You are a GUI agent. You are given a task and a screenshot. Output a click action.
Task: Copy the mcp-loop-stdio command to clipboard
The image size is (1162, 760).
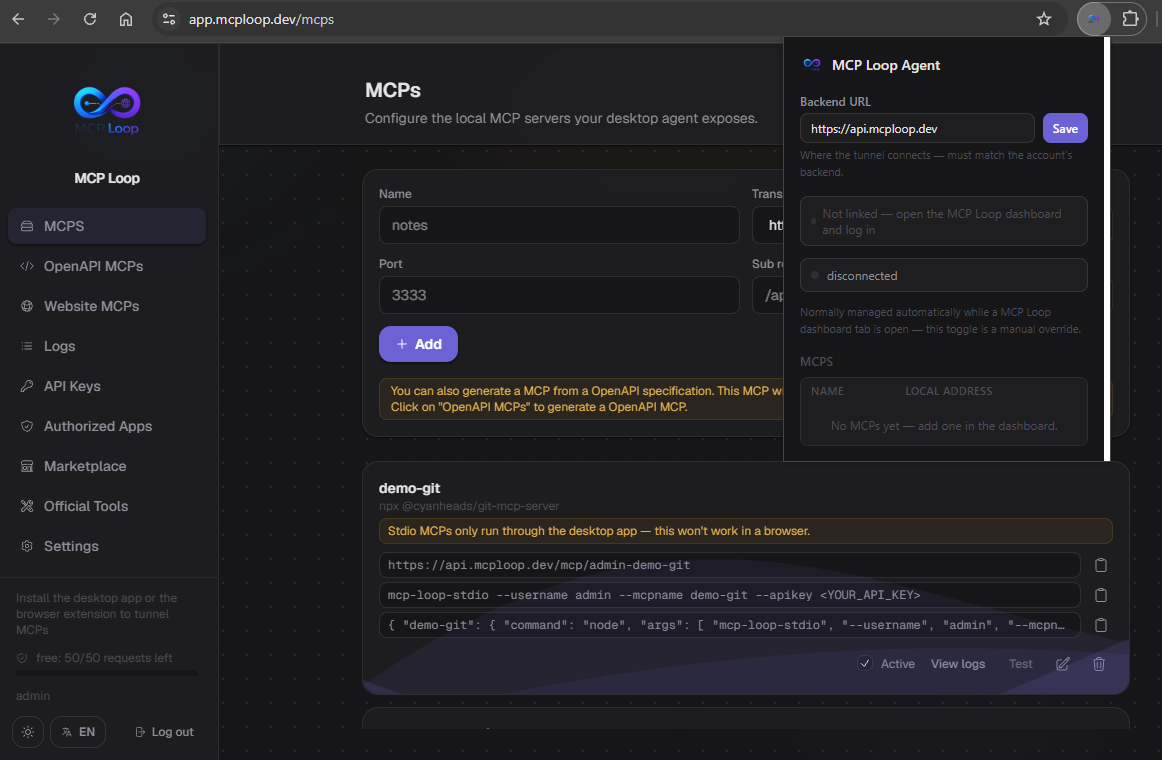pyautogui.click(x=1100, y=595)
